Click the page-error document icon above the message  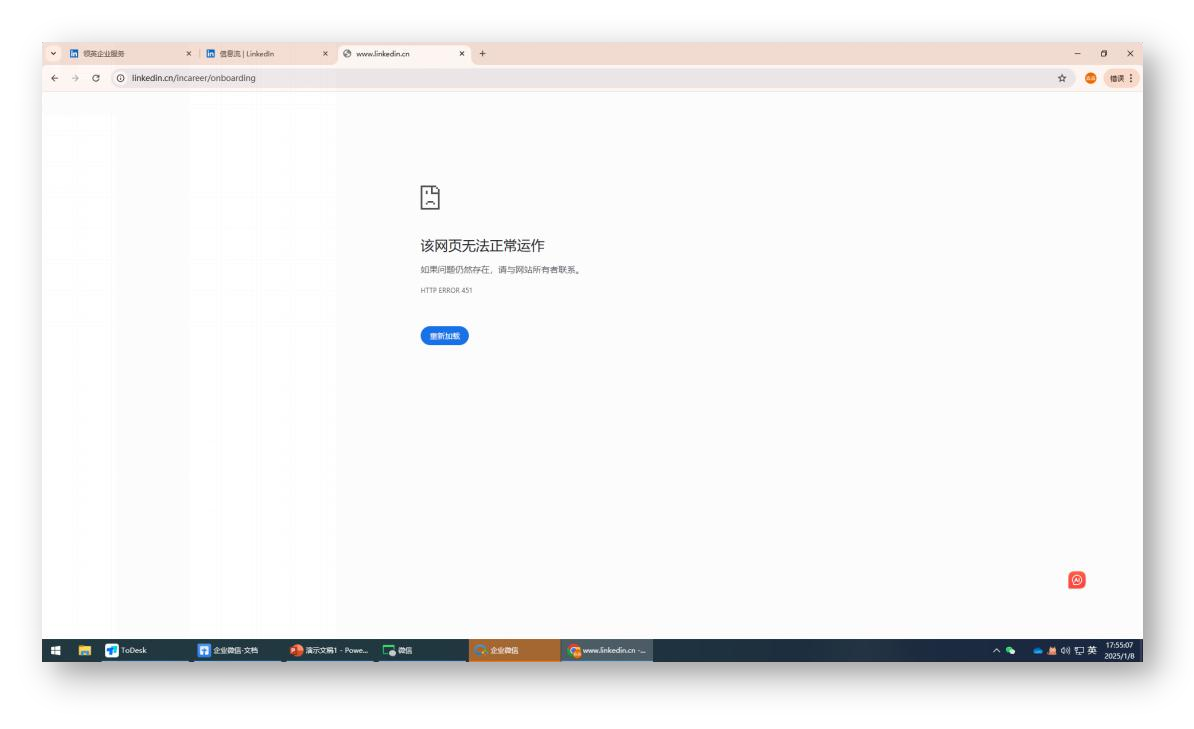click(x=429, y=198)
